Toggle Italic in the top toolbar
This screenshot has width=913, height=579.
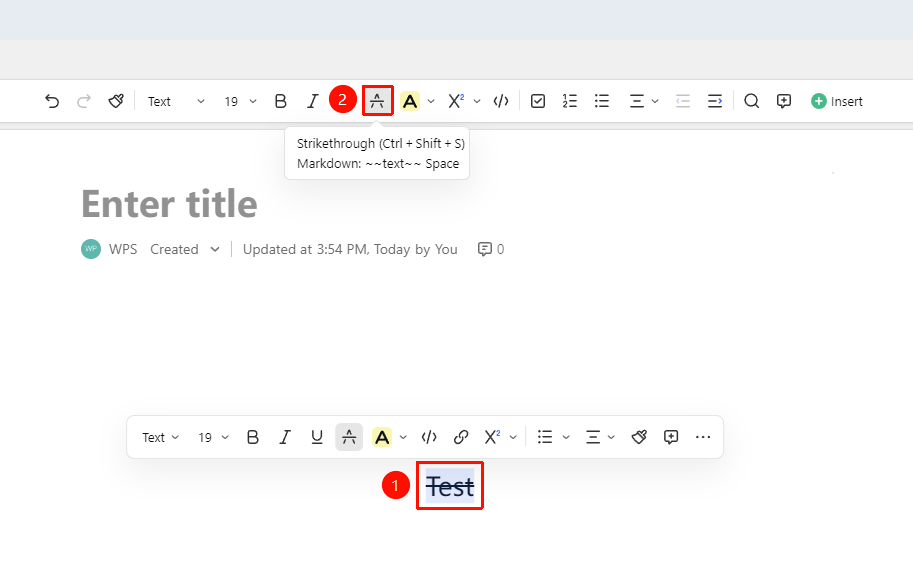pos(313,101)
